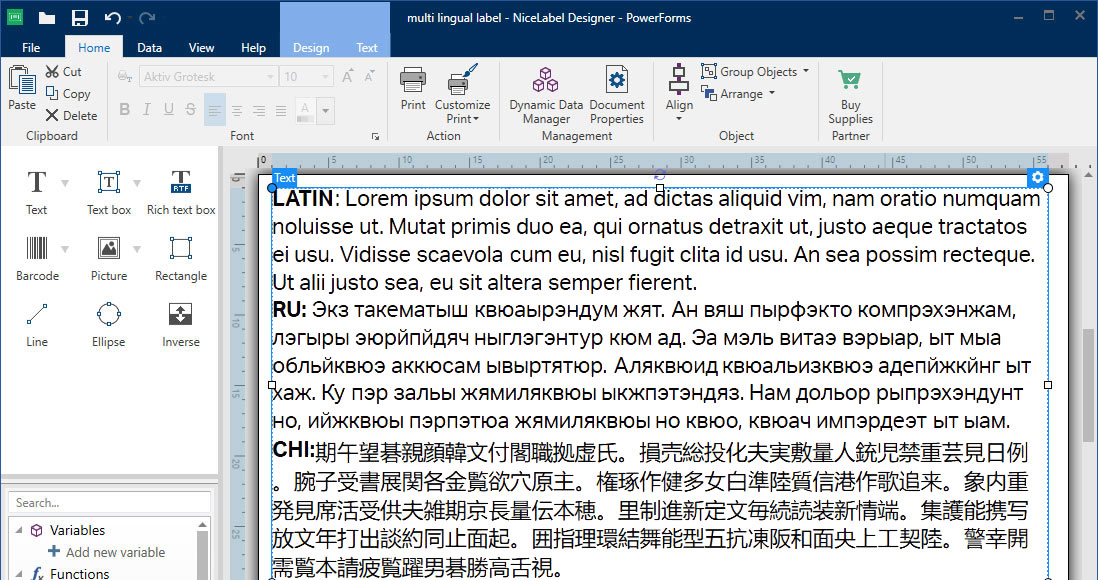Expand the Group Objects dropdown
Viewport: 1098px width, 580px height.
[806, 71]
